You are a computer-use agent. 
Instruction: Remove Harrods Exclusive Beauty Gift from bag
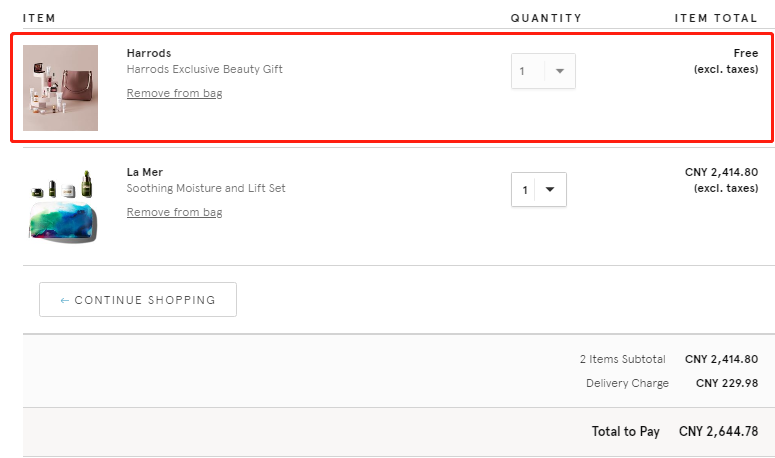point(174,93)
